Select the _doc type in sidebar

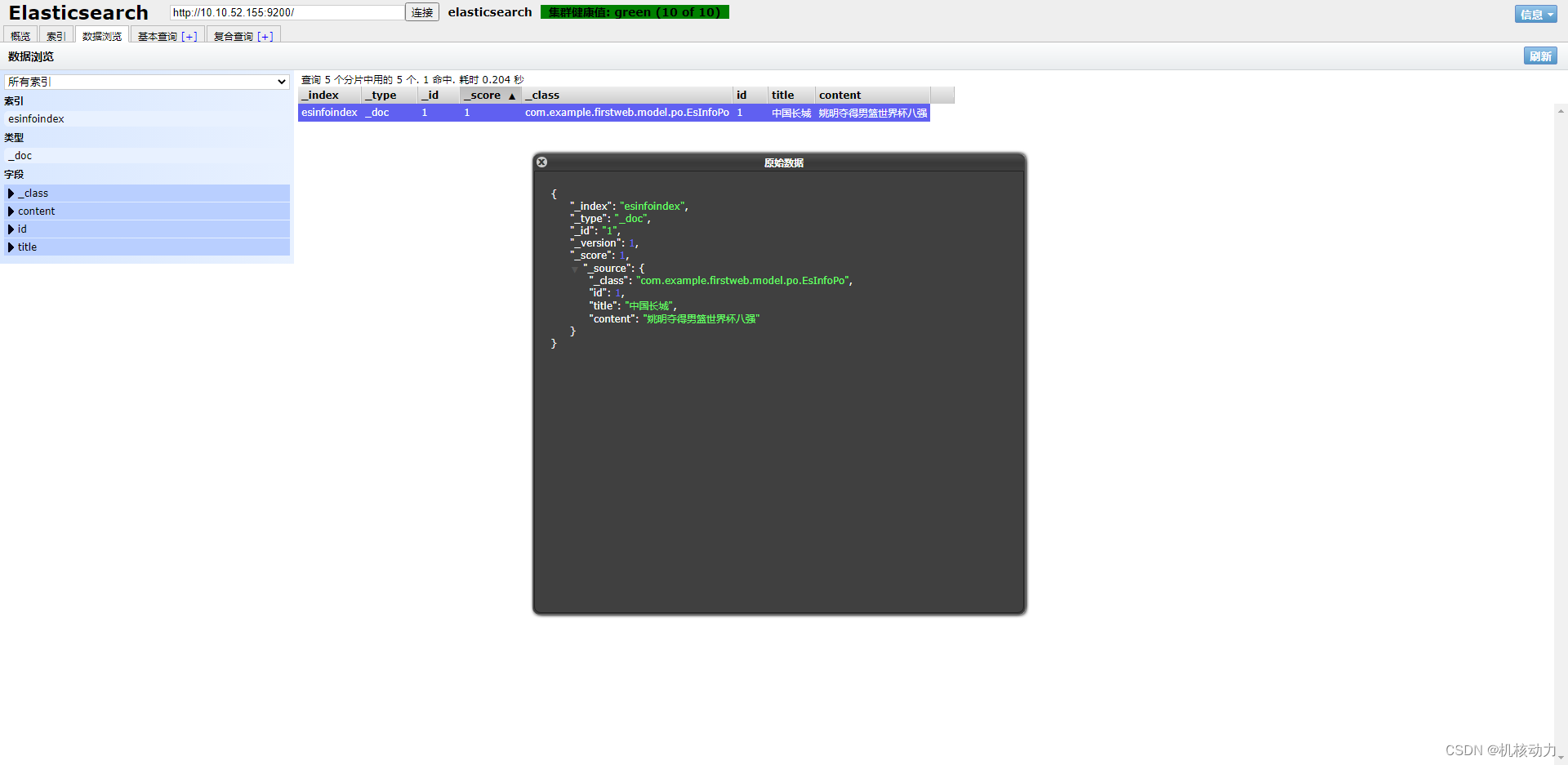[147, 156]
